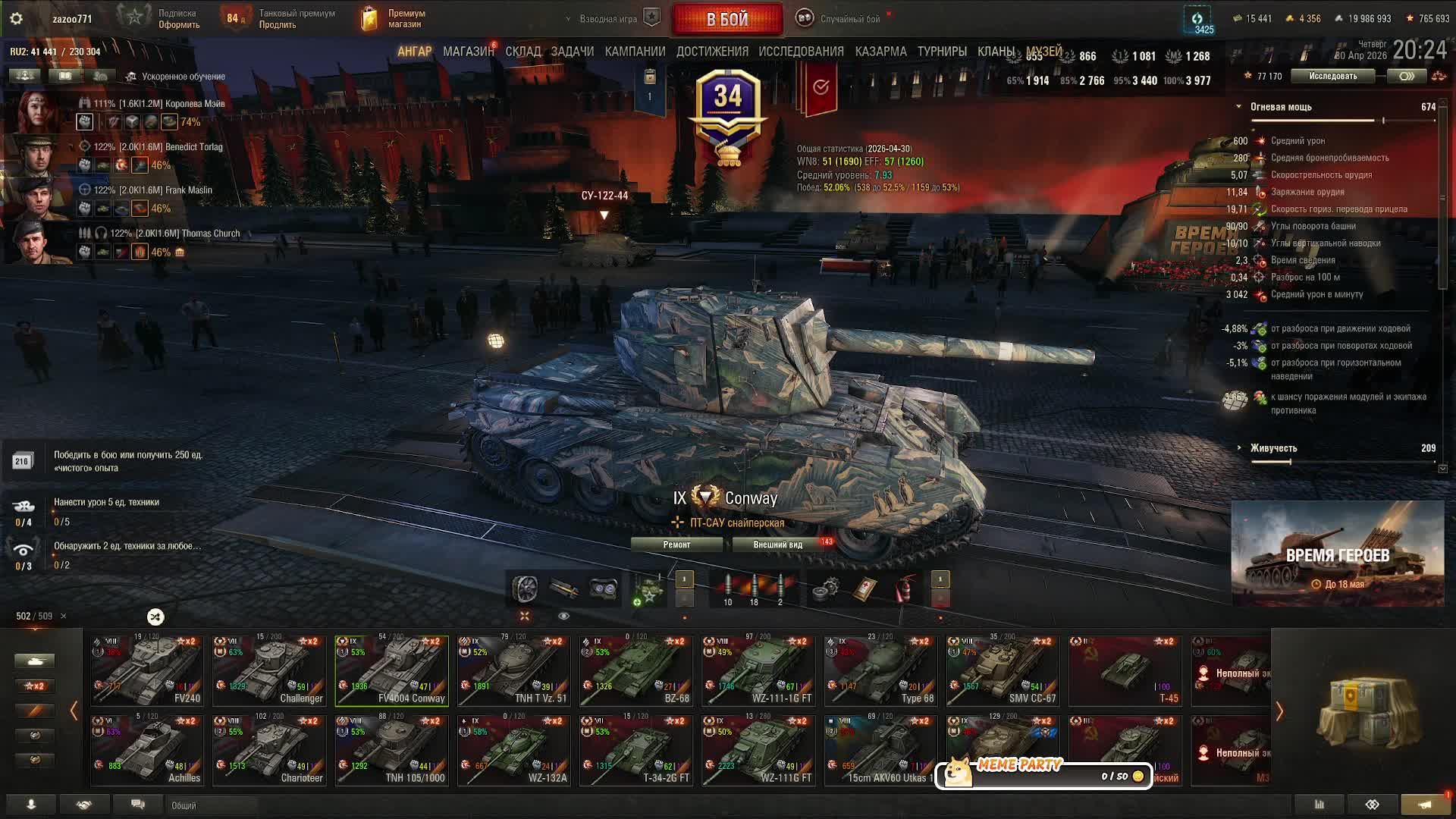This screenshot has height=819, width=1456.
Task: Click the first aid kit consumable icon
Action: (864, 589)
